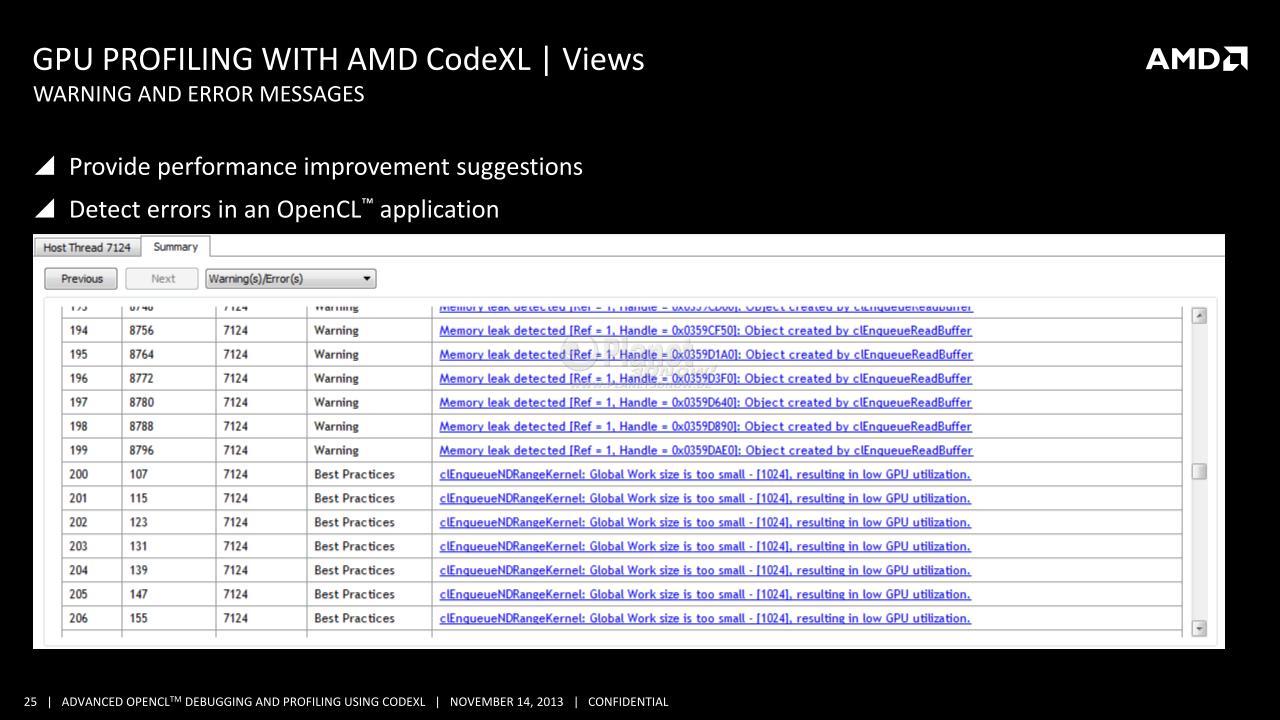Open Global Work size link in row 200
This screenshot has height=720, width=1280.
click(705, 474)
